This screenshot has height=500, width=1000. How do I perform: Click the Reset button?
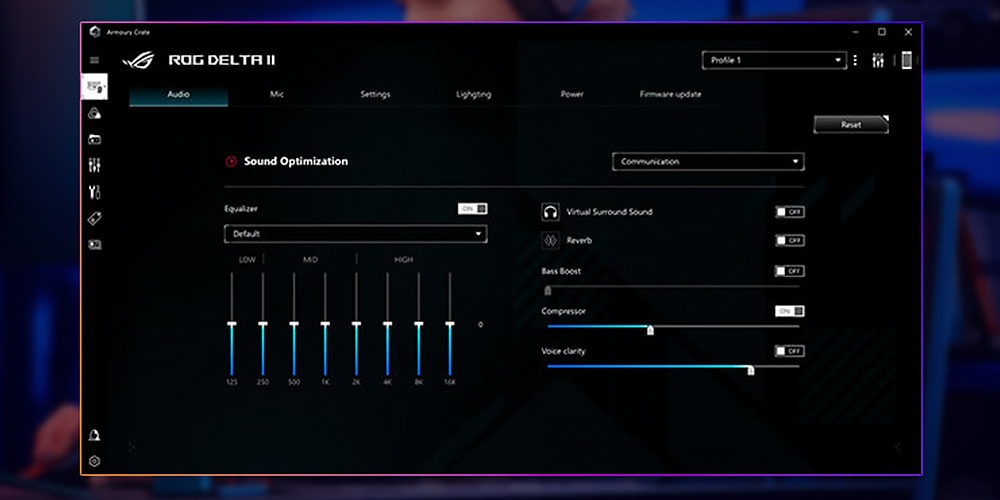pos(851,125)
